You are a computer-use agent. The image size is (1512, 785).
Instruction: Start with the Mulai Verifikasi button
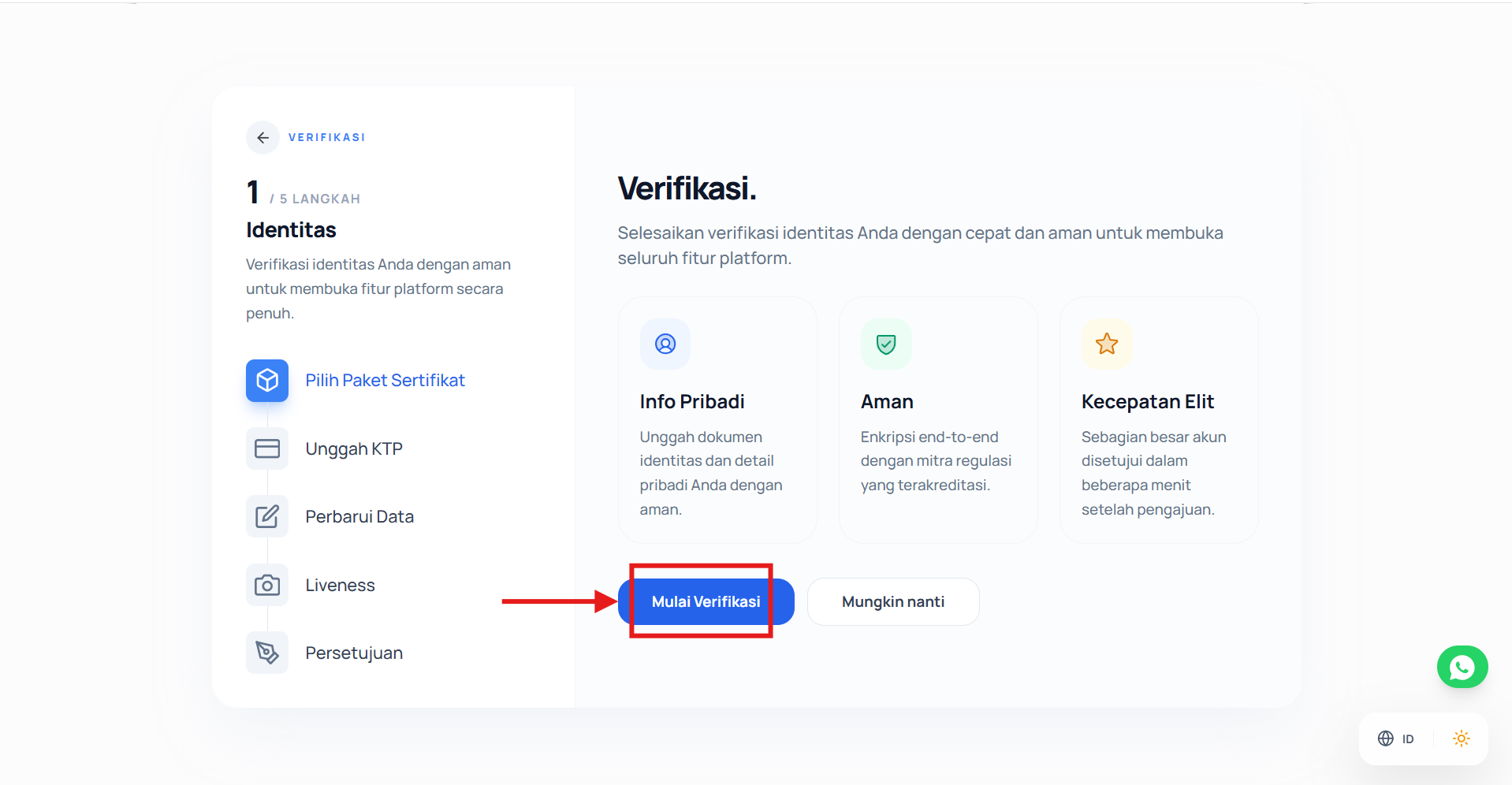click(x=706, y=601)
